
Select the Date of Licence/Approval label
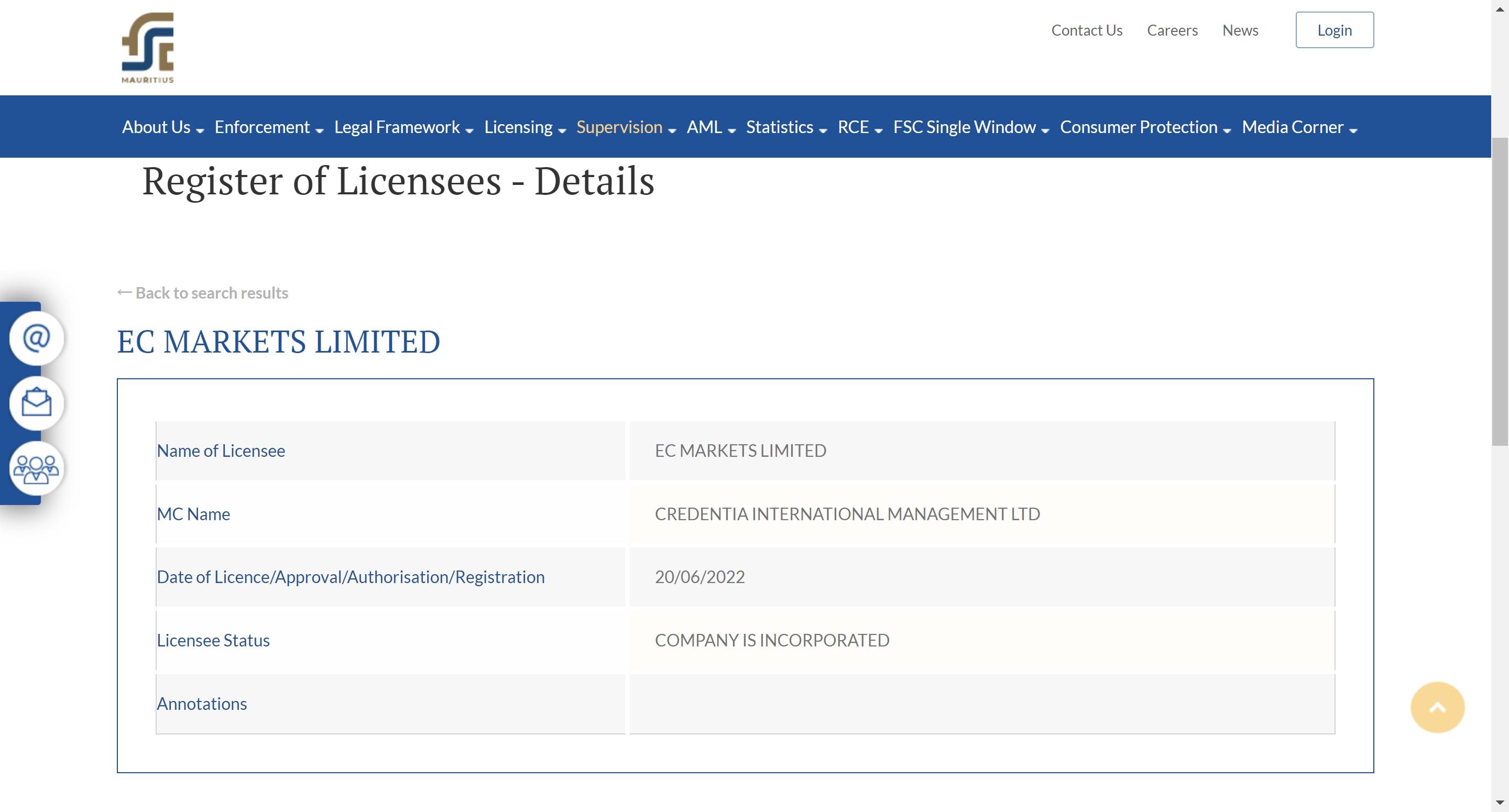coord(351,577)
